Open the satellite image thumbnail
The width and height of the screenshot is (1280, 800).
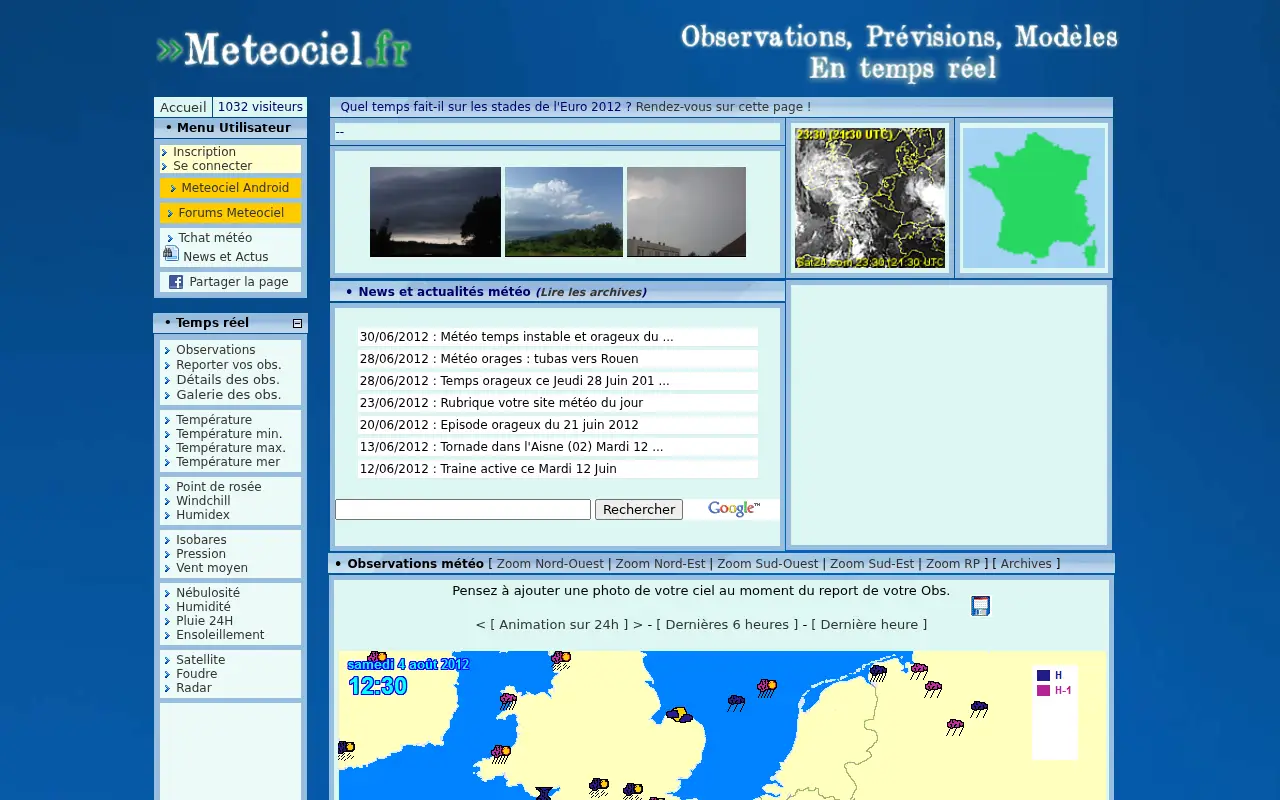(x=870, y=198)
